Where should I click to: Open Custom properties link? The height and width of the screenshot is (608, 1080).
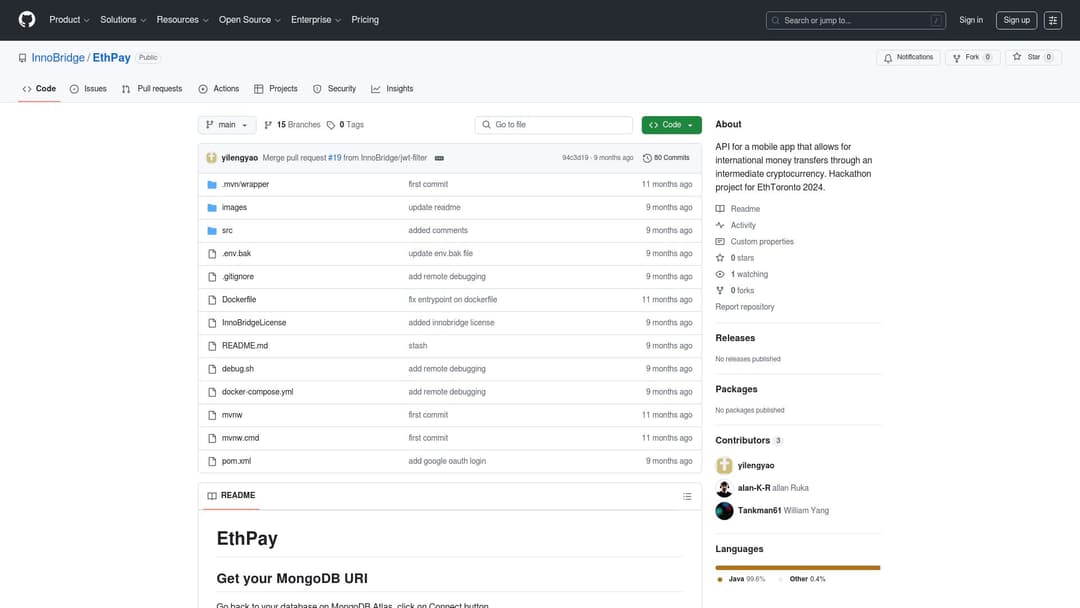pos(762,242)
